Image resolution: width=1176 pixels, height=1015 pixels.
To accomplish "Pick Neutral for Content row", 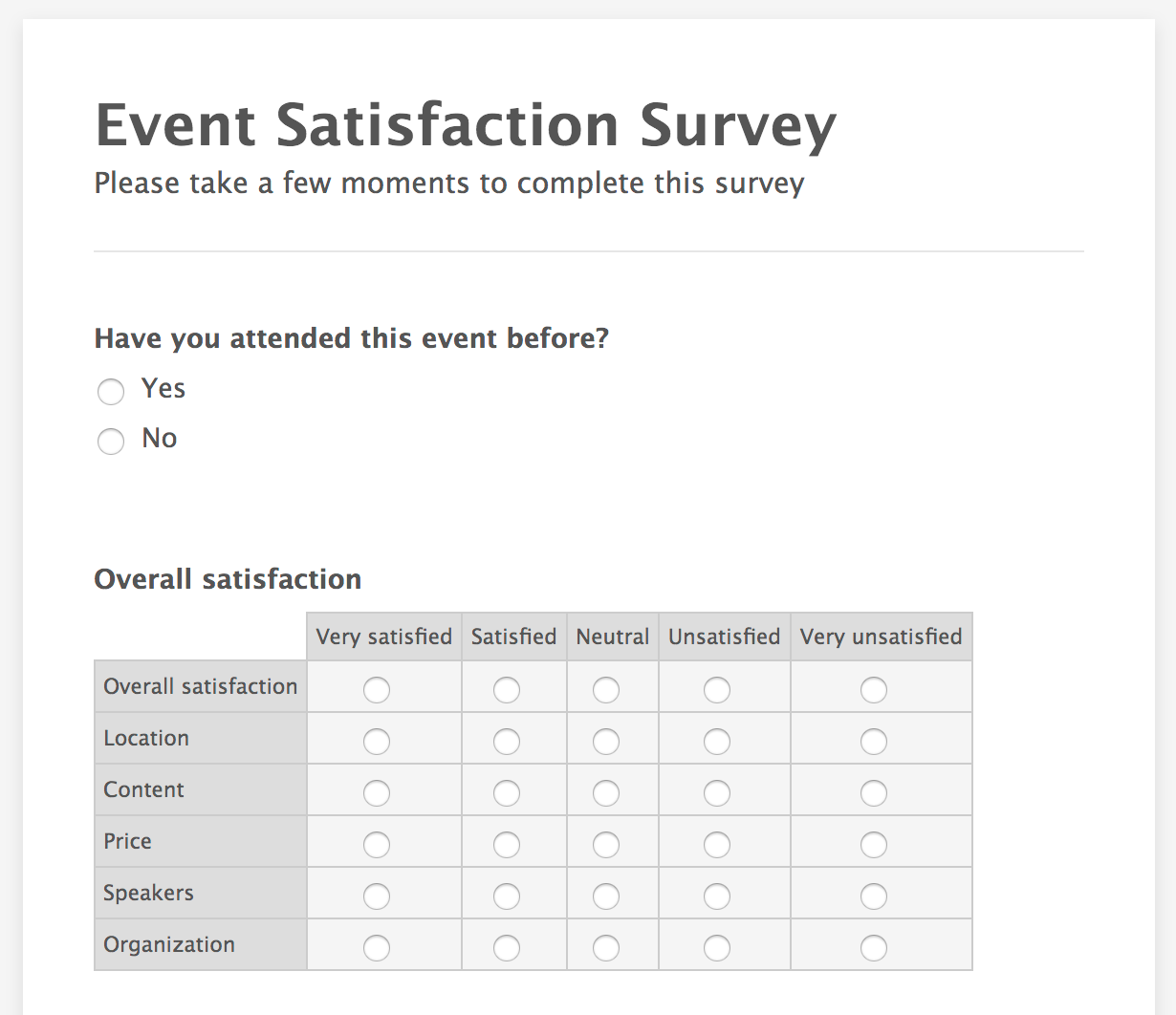I will pyautogui.click(x=606, y=793).
